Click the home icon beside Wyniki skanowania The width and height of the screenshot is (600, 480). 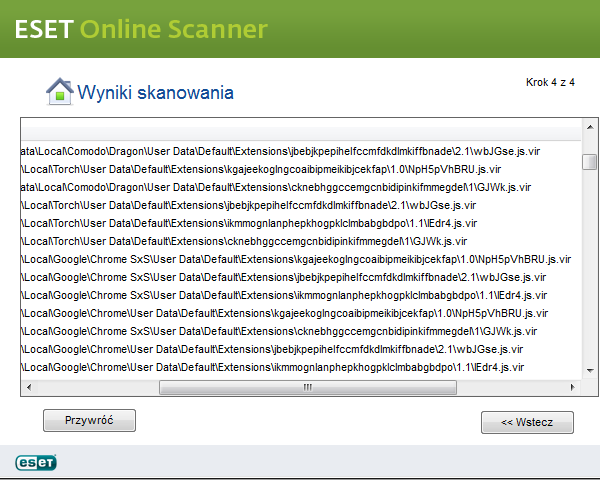59,91
